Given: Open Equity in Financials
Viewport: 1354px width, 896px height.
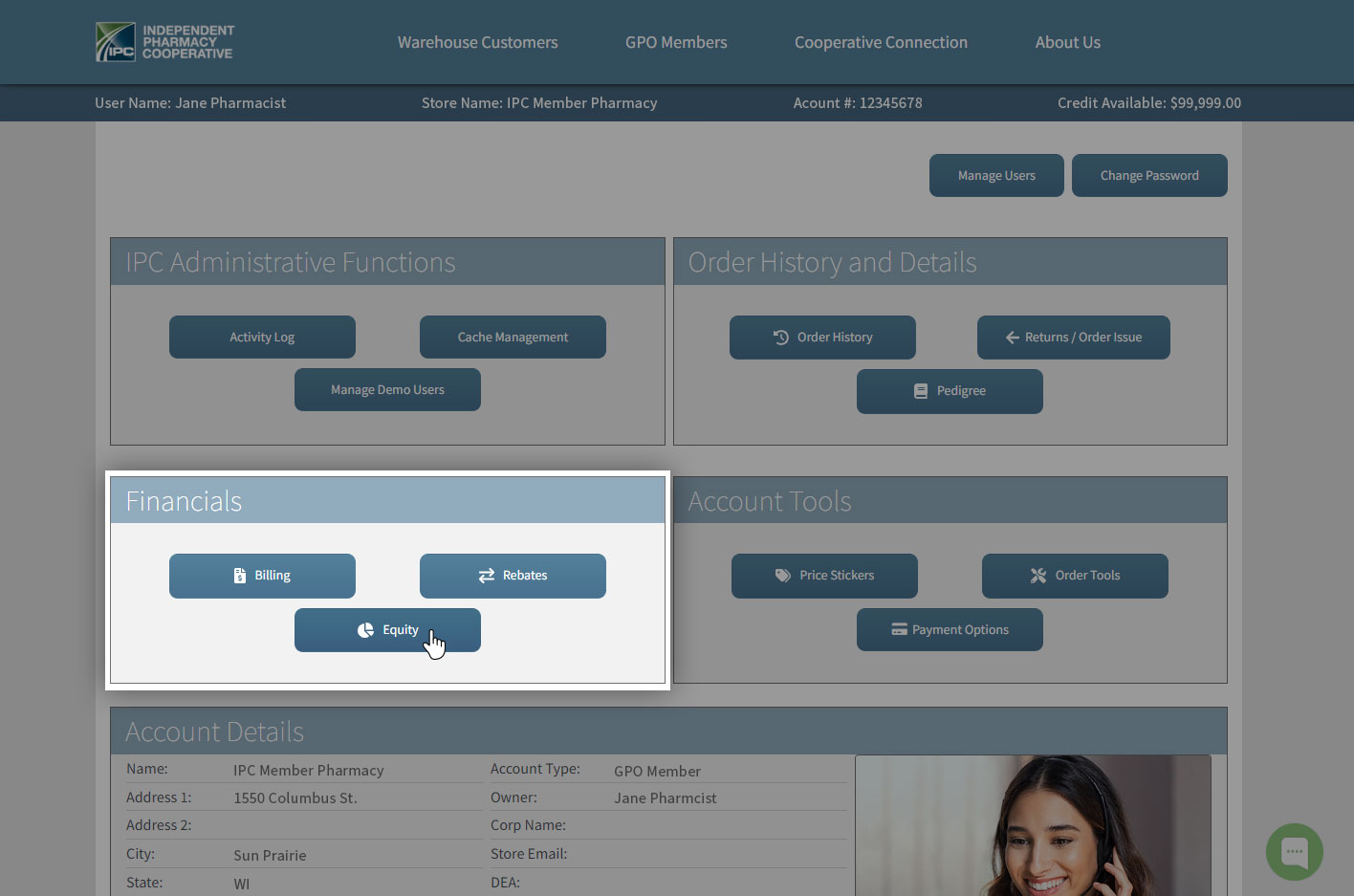Looking at the screenshot, I should [387, 630].
